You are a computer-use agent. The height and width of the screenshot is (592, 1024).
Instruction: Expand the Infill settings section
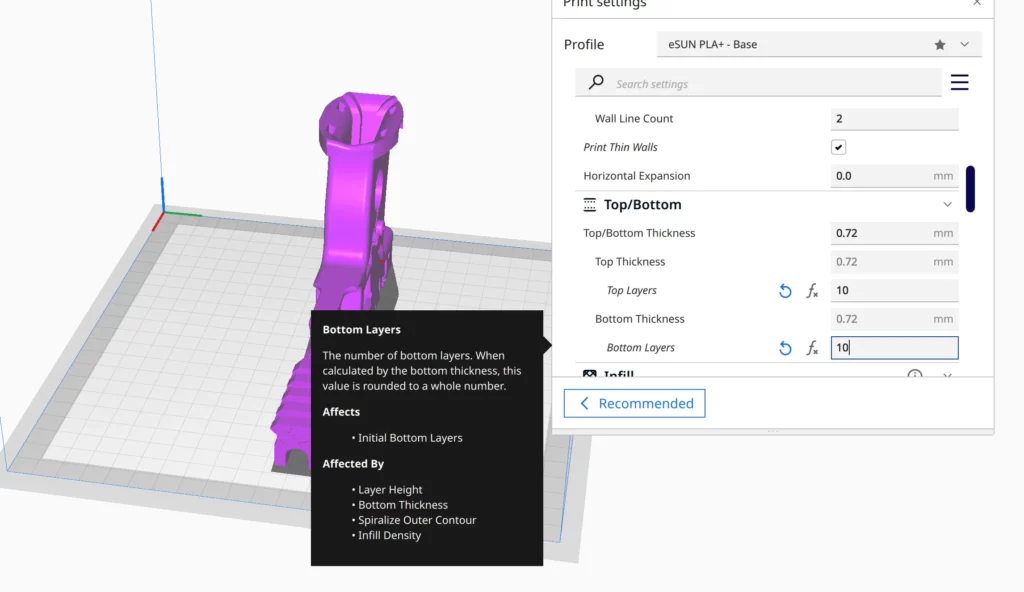click(947, 375)
